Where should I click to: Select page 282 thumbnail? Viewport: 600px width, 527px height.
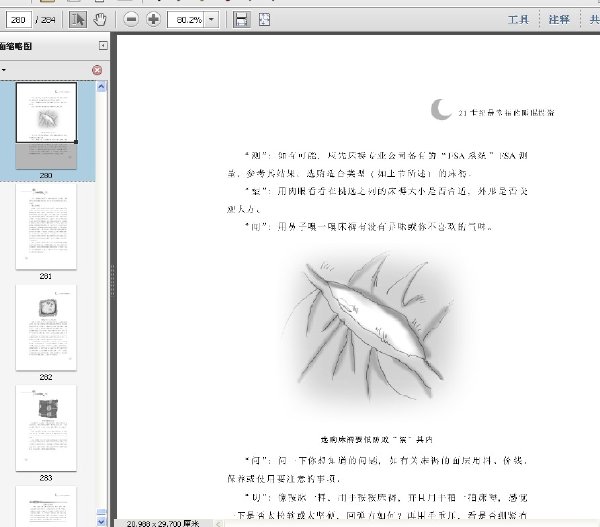point(46,327)
